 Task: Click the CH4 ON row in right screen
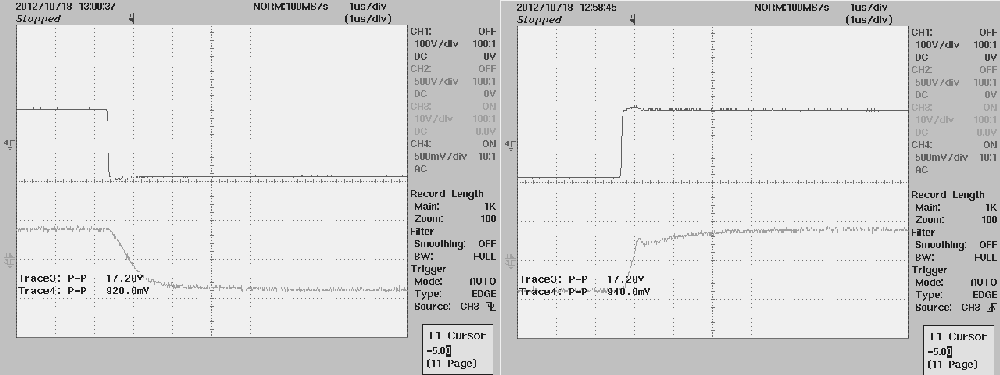coord(955,145)
